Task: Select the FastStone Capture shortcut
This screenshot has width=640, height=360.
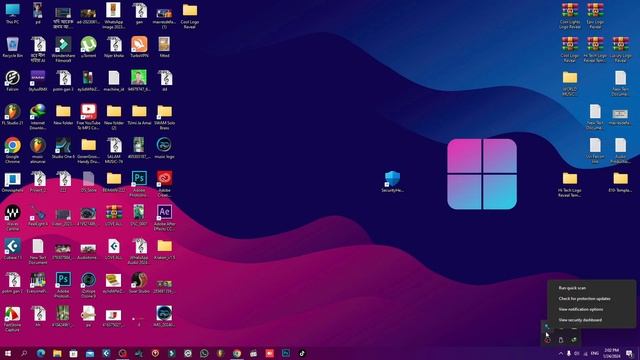Action: coord(13,319)
